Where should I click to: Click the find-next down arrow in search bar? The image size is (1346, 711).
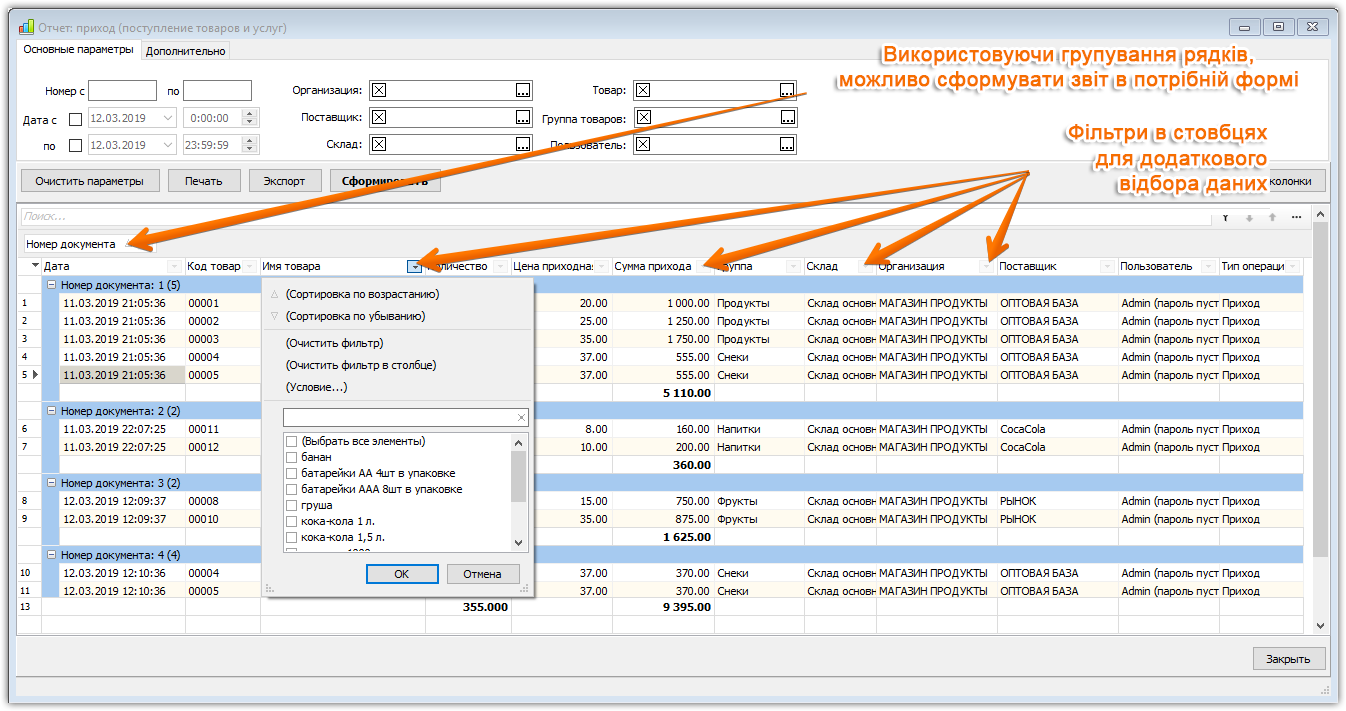tap(1248, 216)
